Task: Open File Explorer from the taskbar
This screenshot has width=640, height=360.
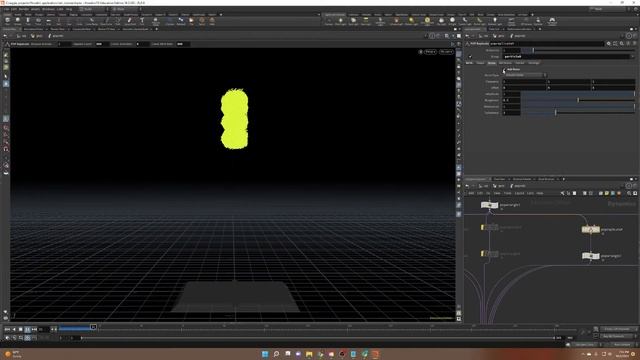Action: tap(309, 354)
